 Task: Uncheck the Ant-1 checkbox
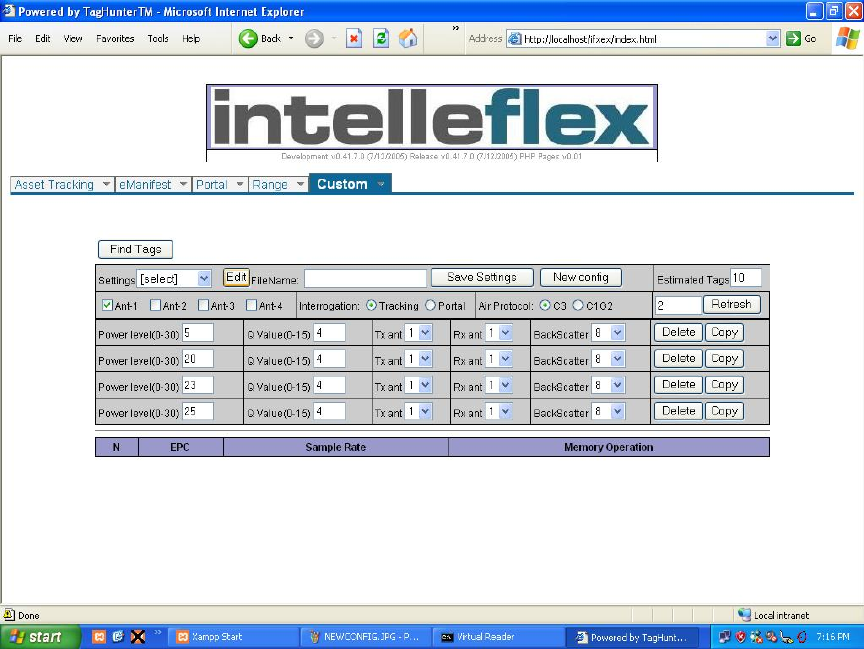point(107,305)
